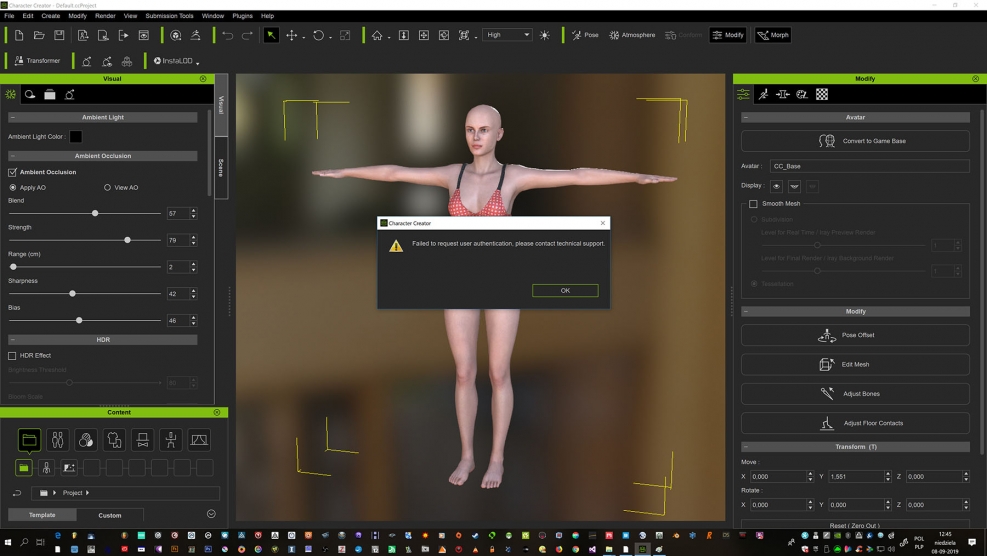Open the Cloth content category icon
The height and width of the screenshot is (556, 987).
[114, 440]
